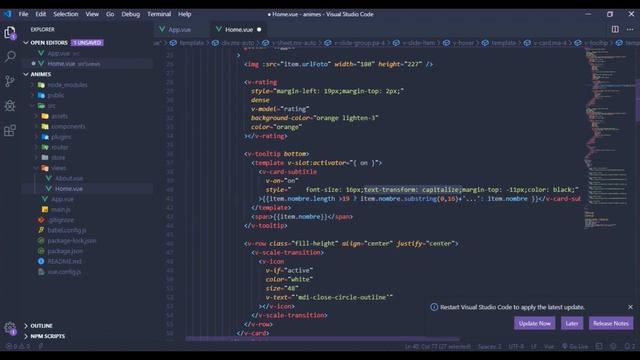Image resolution: width=640 pixels, height=360 pixels.
Task: Click the Spaces indentation in status bar
Action: point(489,347)
